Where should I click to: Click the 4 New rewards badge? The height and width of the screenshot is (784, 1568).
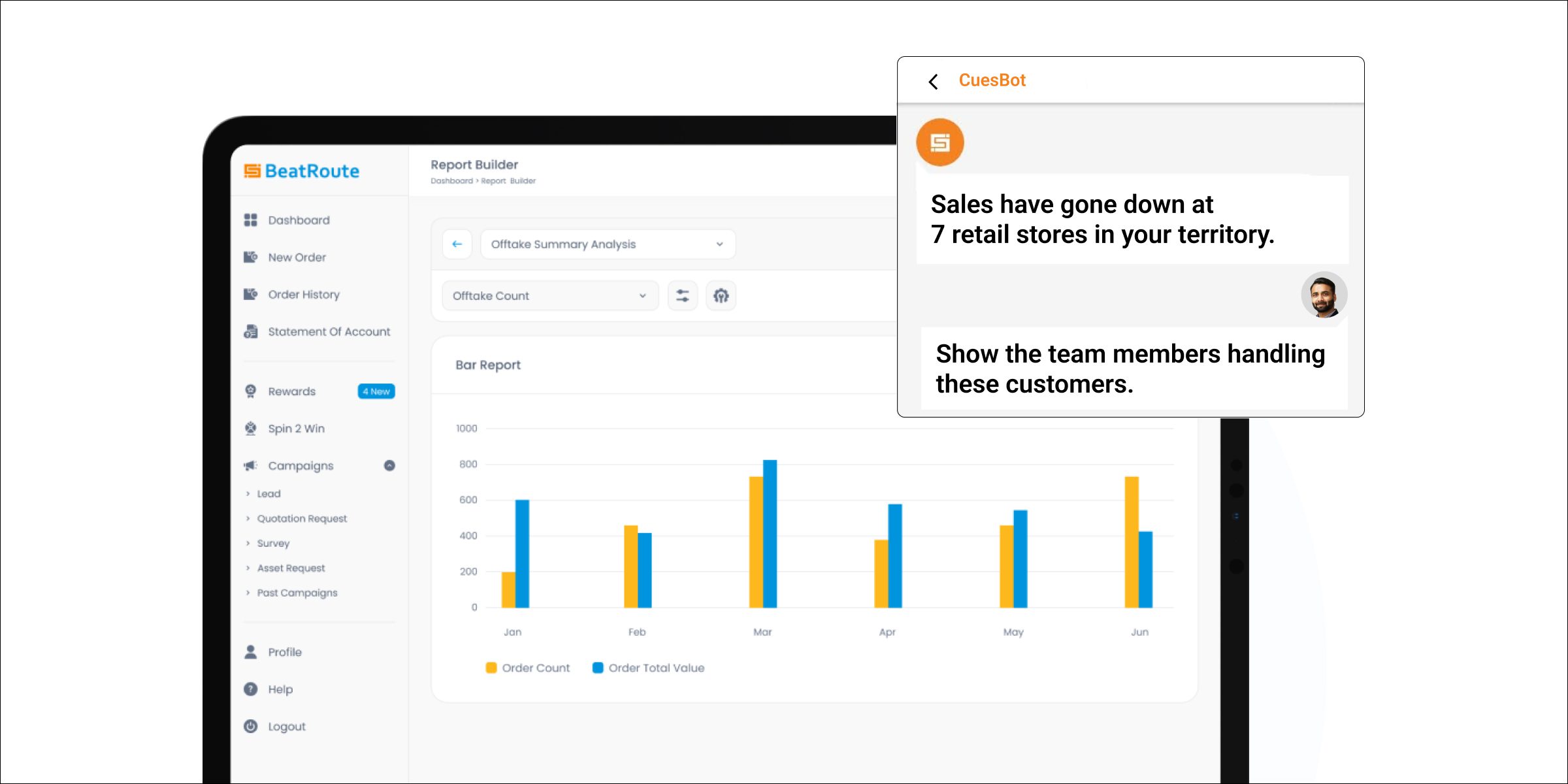point(376,391)
